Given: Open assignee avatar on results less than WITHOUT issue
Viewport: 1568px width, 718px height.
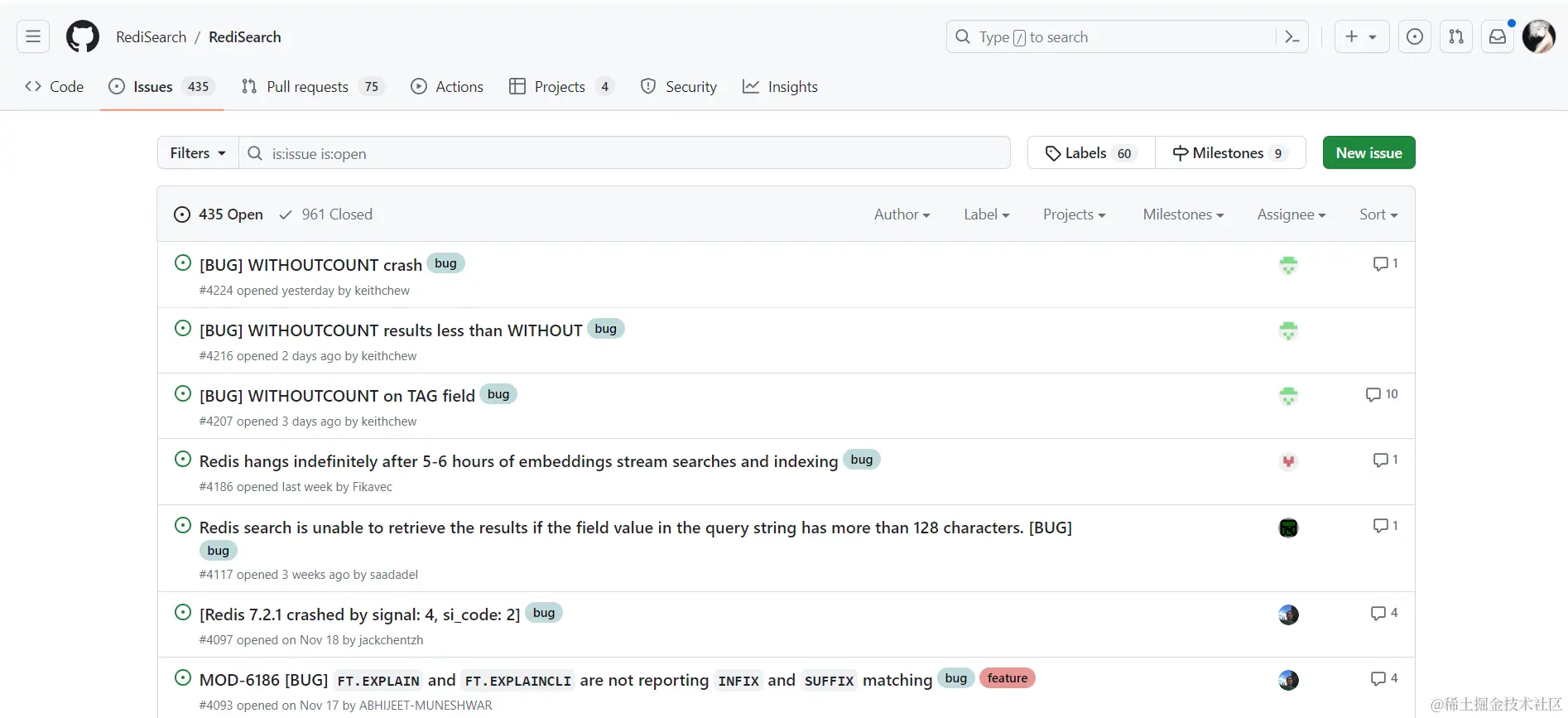Looking at the screenshot, I should pos(1288,330).
